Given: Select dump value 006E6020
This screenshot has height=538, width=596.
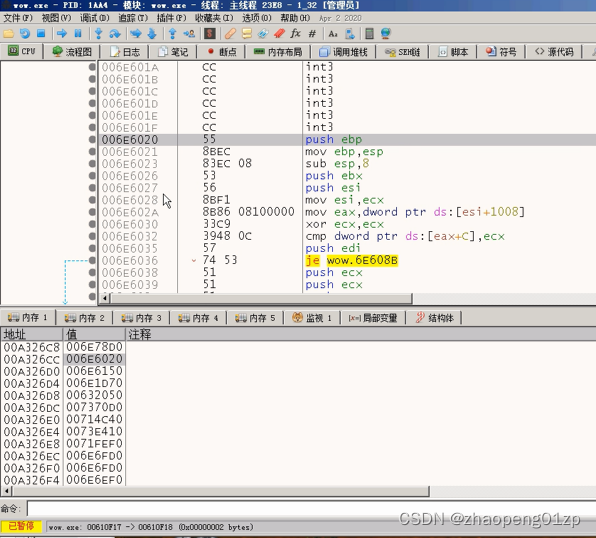Looking at the screenshot, I should 94,359.
